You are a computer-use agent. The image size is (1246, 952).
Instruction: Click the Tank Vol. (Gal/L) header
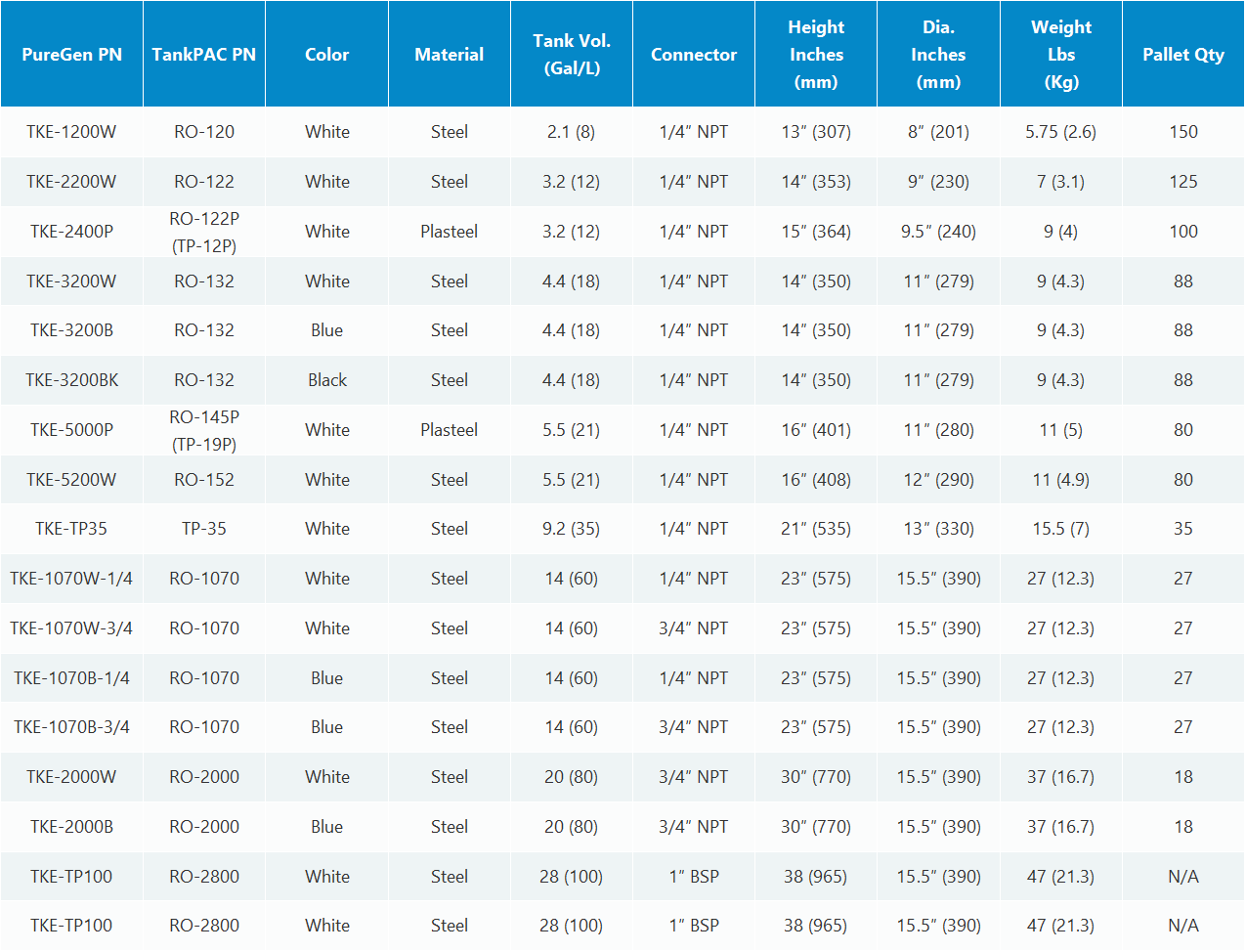click(x=572, y=55)
